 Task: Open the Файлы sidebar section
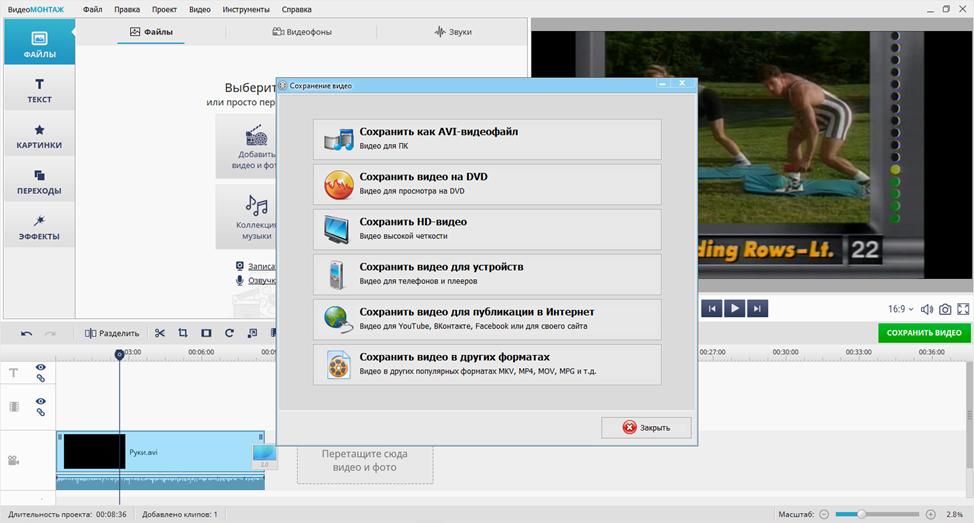coord(39,42)
